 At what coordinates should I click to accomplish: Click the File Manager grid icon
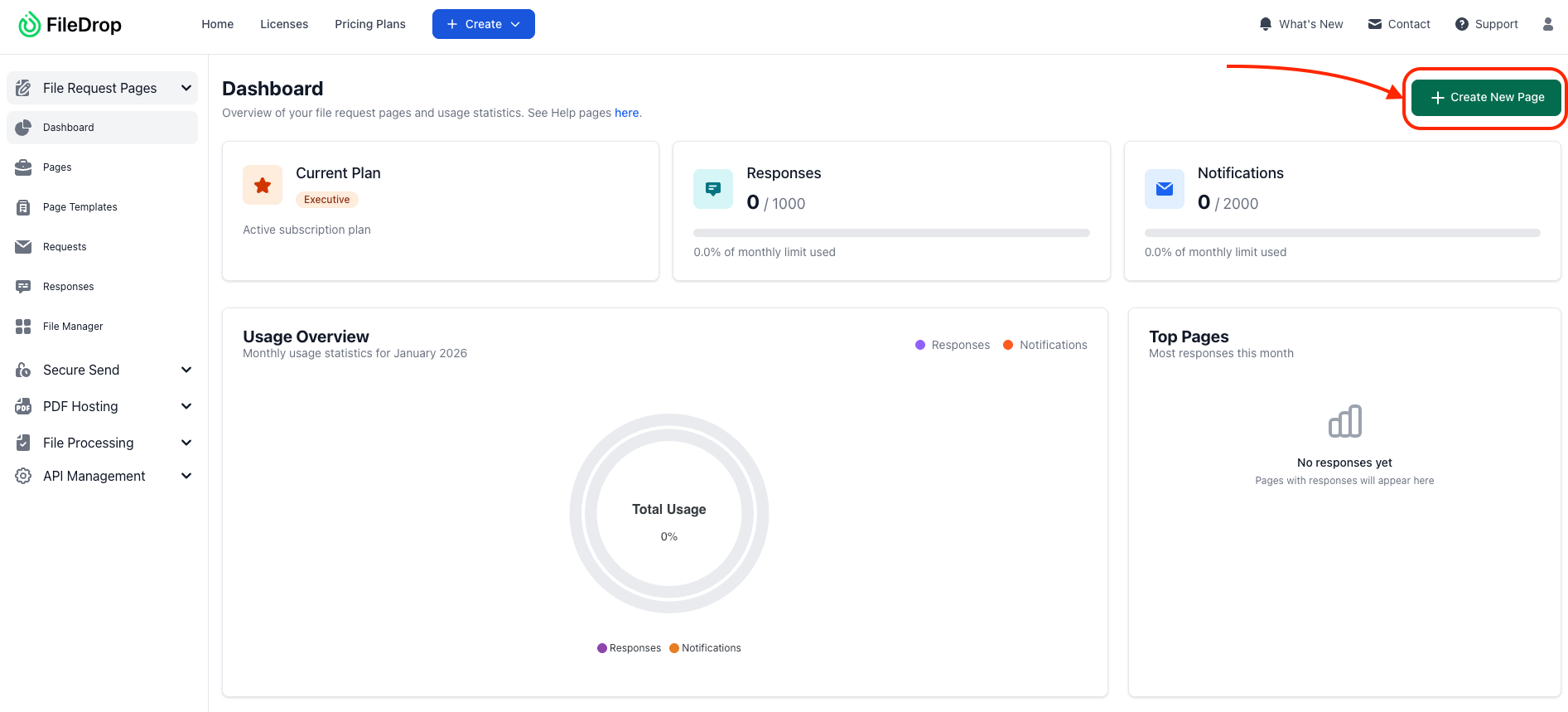pyautogui.click(x=23, y=327)
